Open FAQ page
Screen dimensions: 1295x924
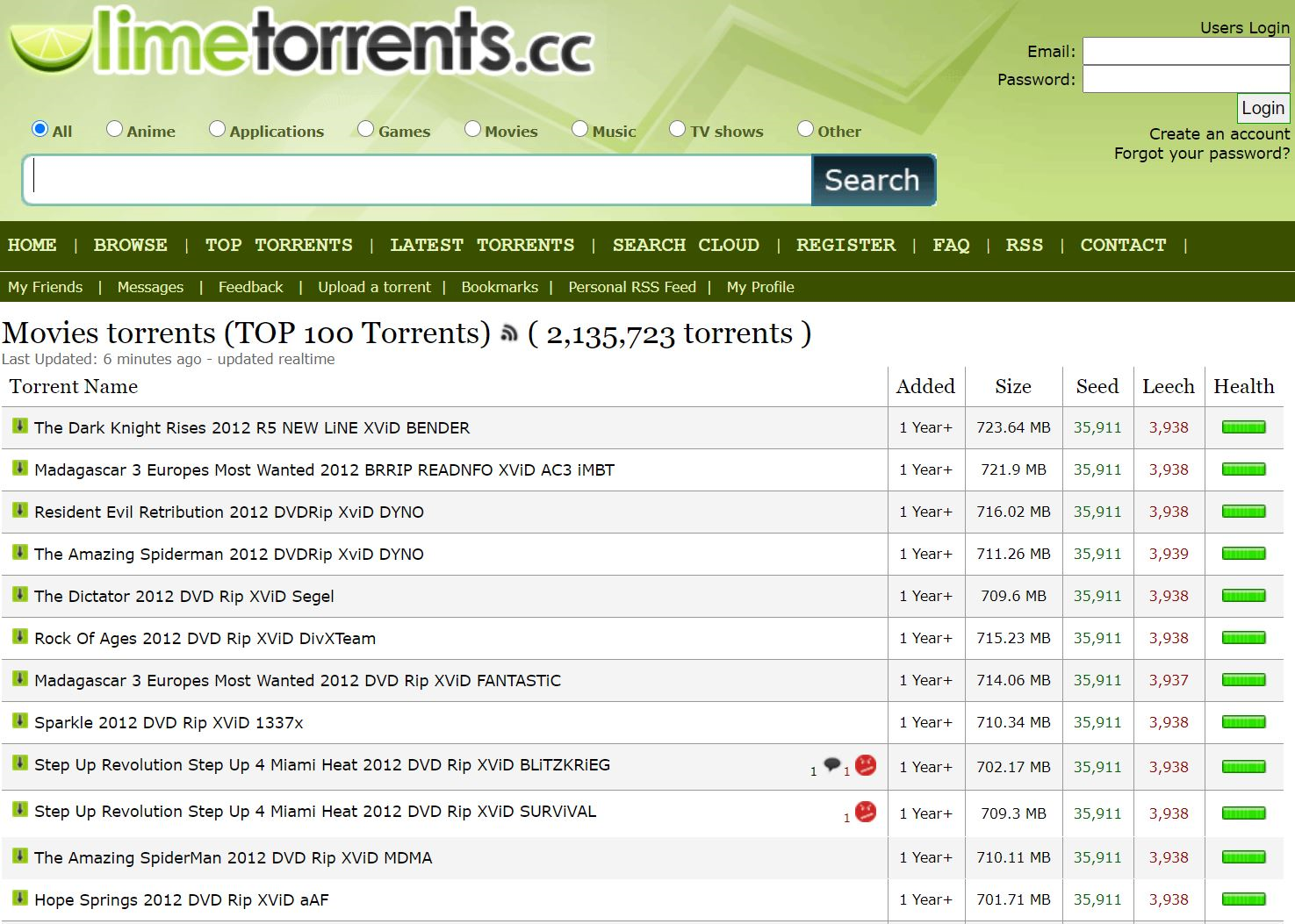(952, 245)
